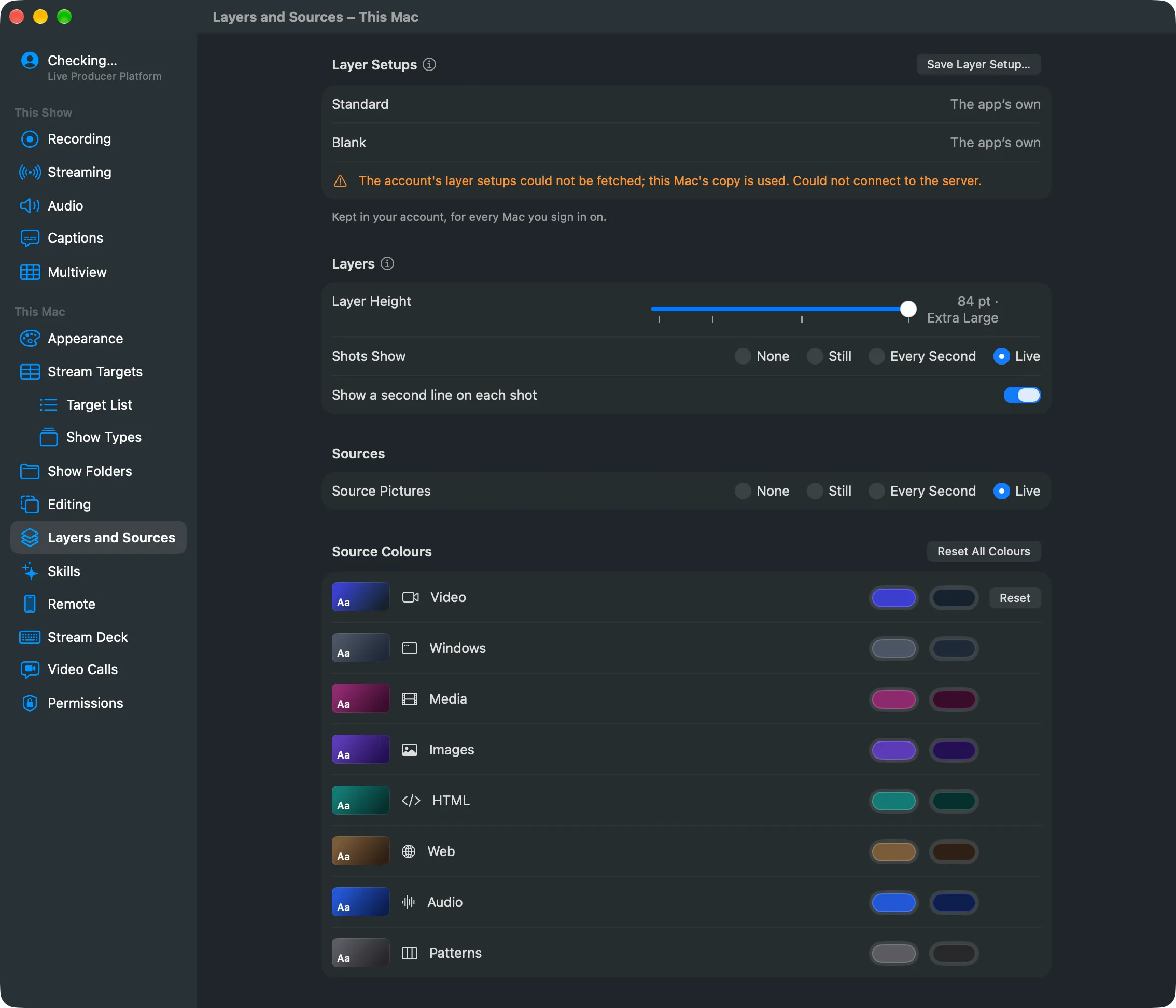Toggle second line on each shot switch
Screen dimensions: 1176x1008
1021,395
